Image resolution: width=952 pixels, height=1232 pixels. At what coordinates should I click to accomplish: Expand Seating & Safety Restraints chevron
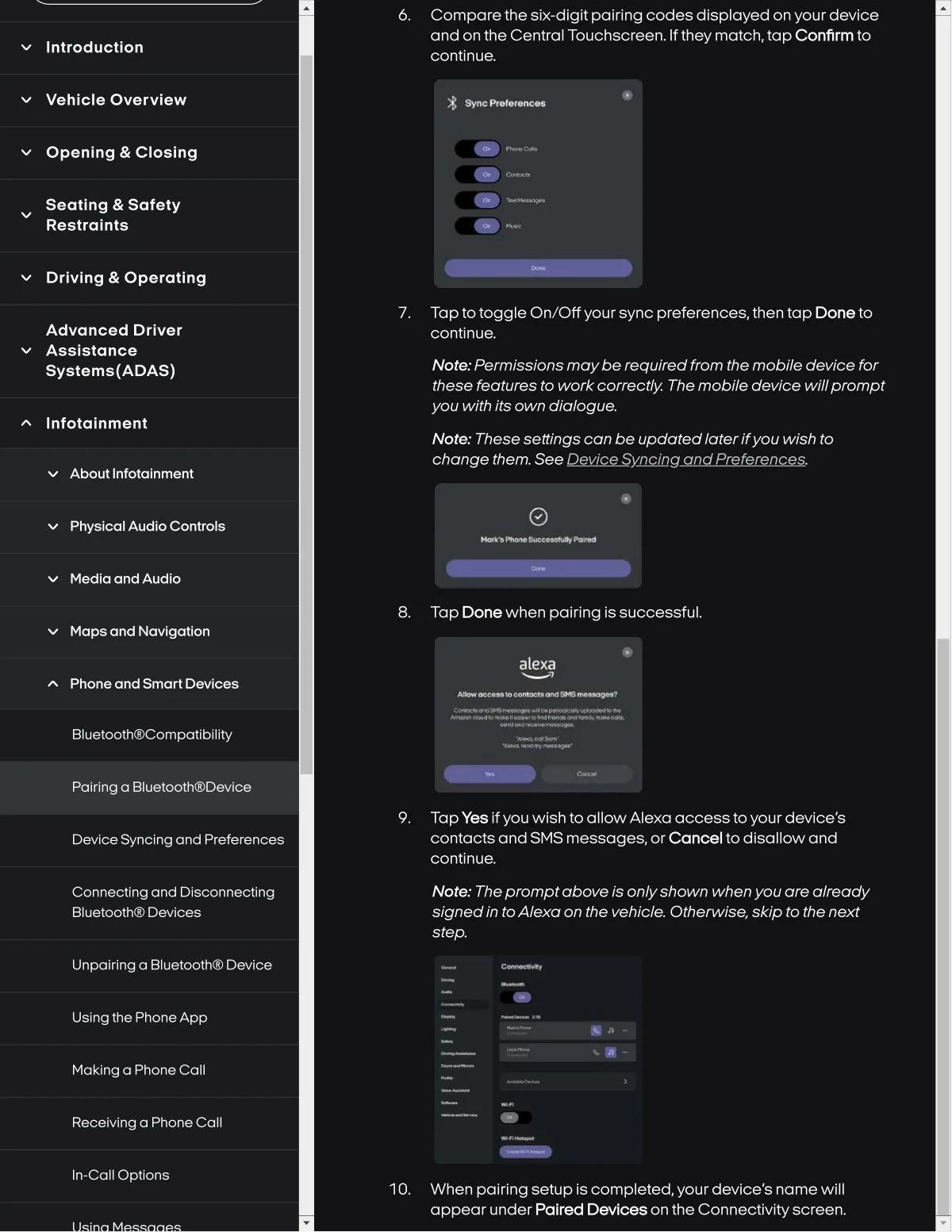click(26, 215)
